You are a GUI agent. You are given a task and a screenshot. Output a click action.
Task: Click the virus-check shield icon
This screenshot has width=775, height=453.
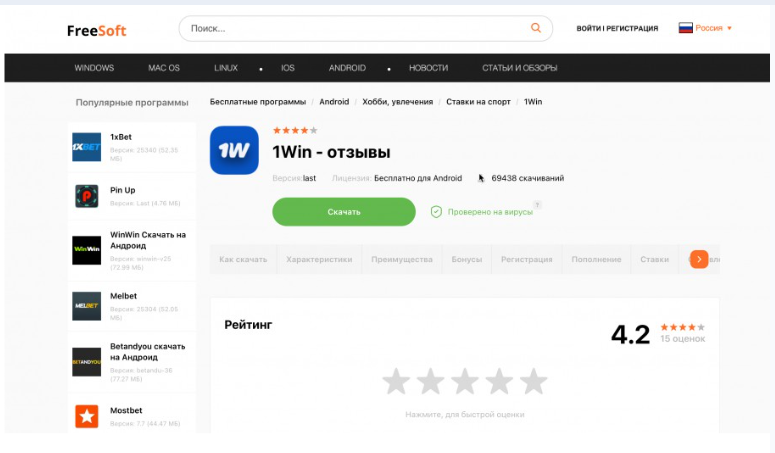pyautogui.click(x=436, y=212)
